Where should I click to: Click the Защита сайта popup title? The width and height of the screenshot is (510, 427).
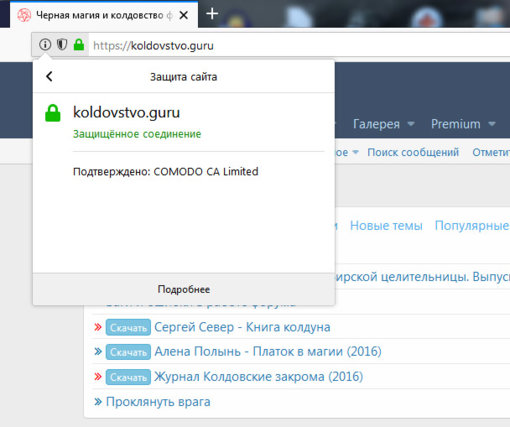coord(184,77)
